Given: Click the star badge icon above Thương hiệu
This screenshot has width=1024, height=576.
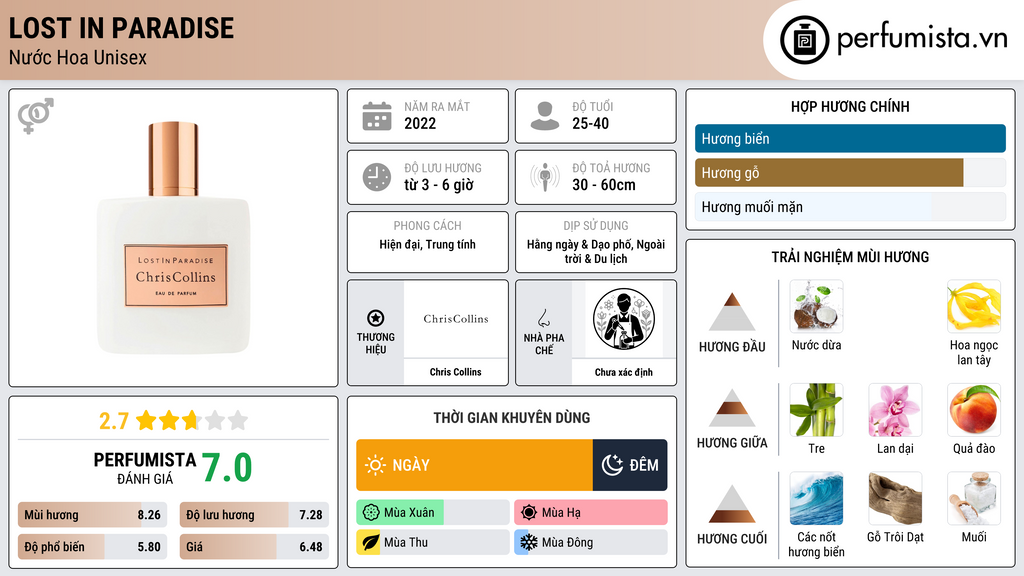Looking at the screenshot, I should click(376, 318).
